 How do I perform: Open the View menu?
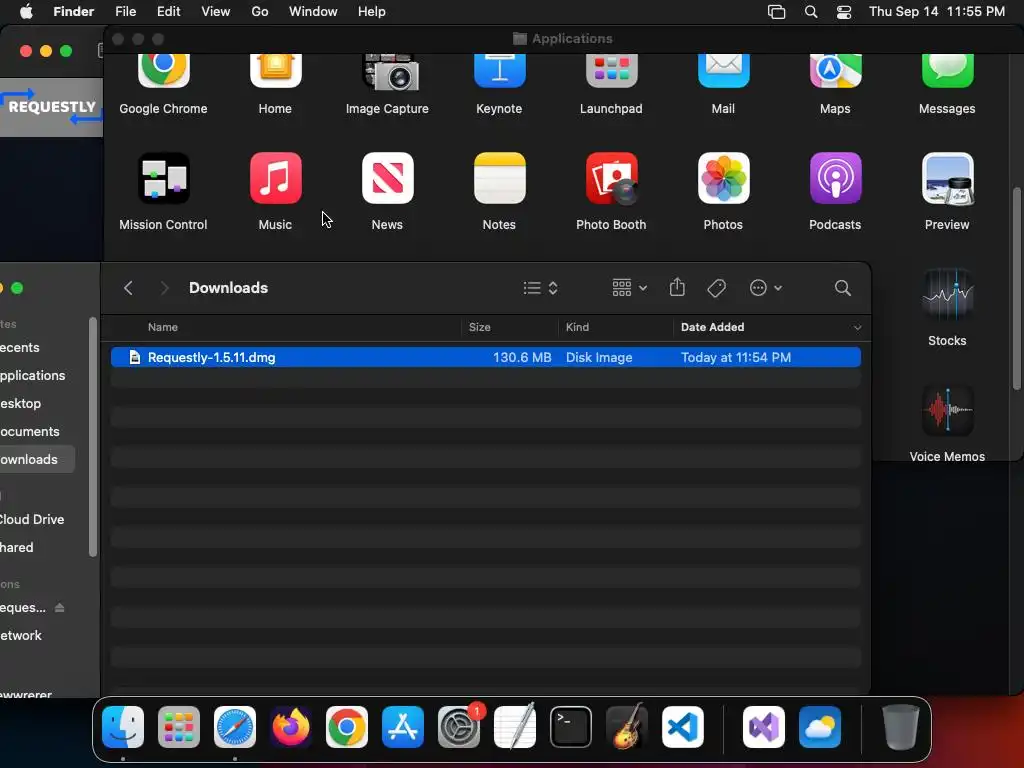click(216, 12)
